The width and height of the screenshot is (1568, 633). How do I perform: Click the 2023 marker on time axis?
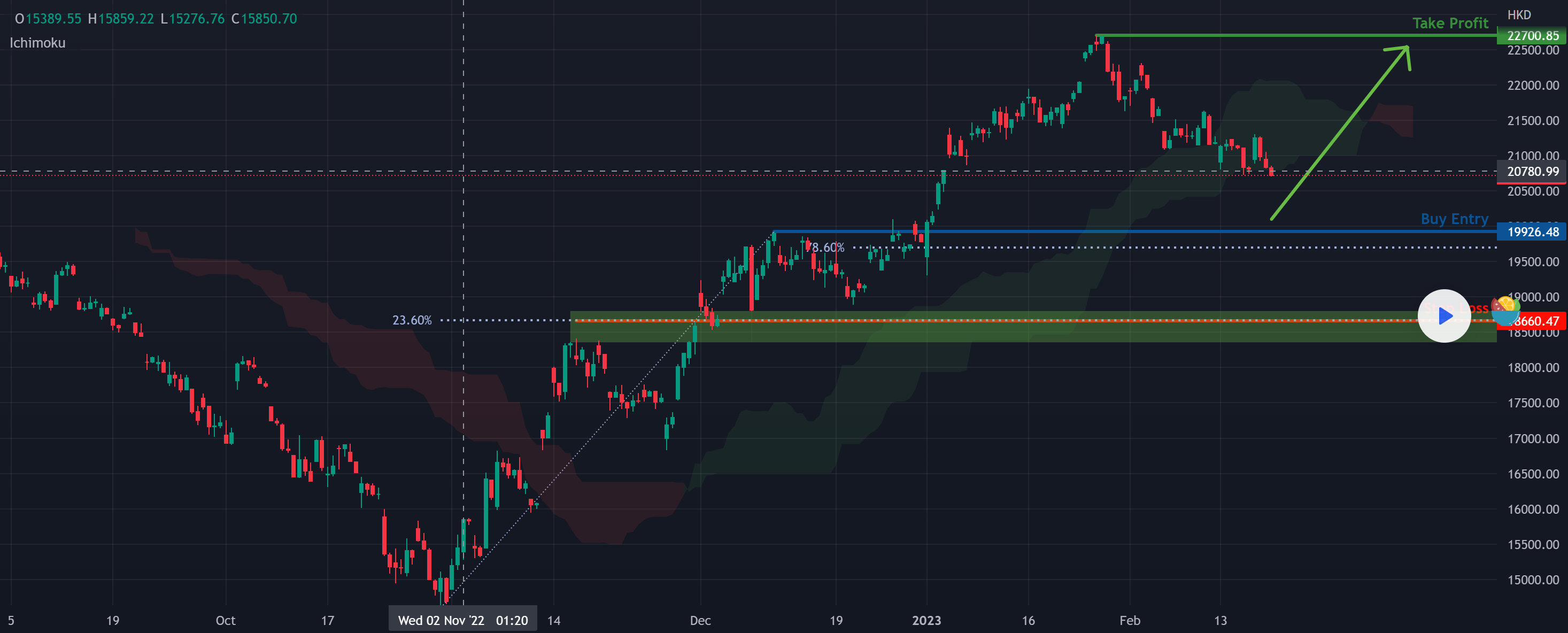pos(926,620)
